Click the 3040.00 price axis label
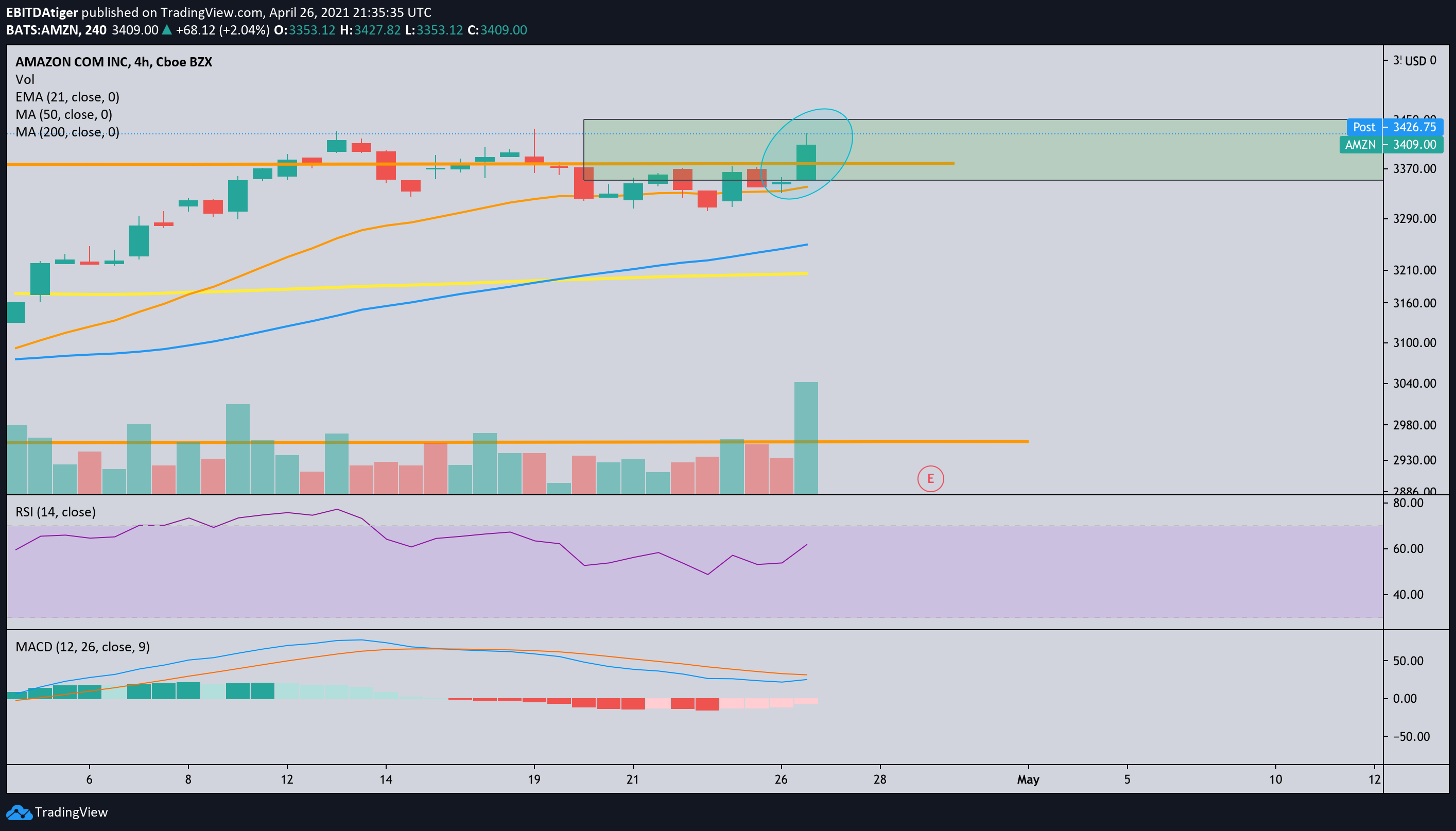 1414,384
